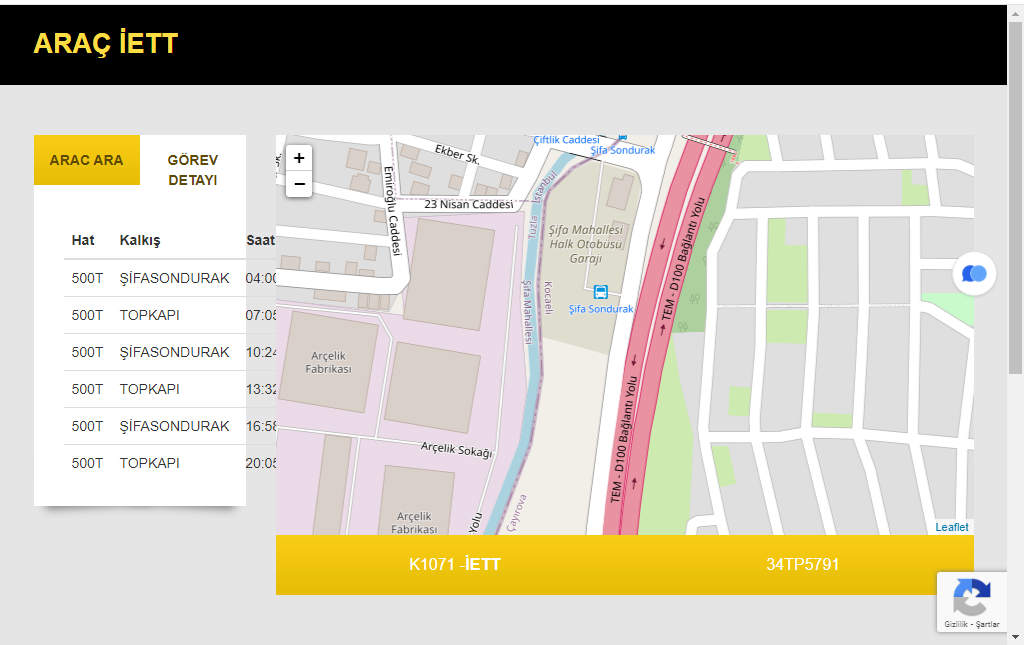Open the Leaflet attribution link
The height and width of the screenshot is (645, 1024).
click(x=952, y=527)
